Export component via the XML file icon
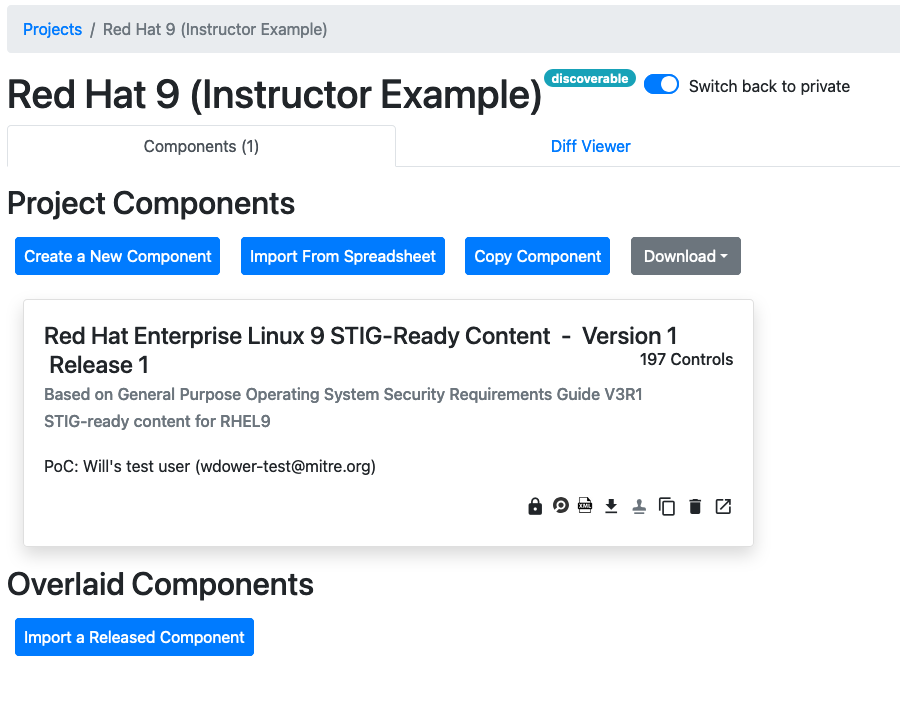The width and height of the screenshot is (900, 716). 586,506
